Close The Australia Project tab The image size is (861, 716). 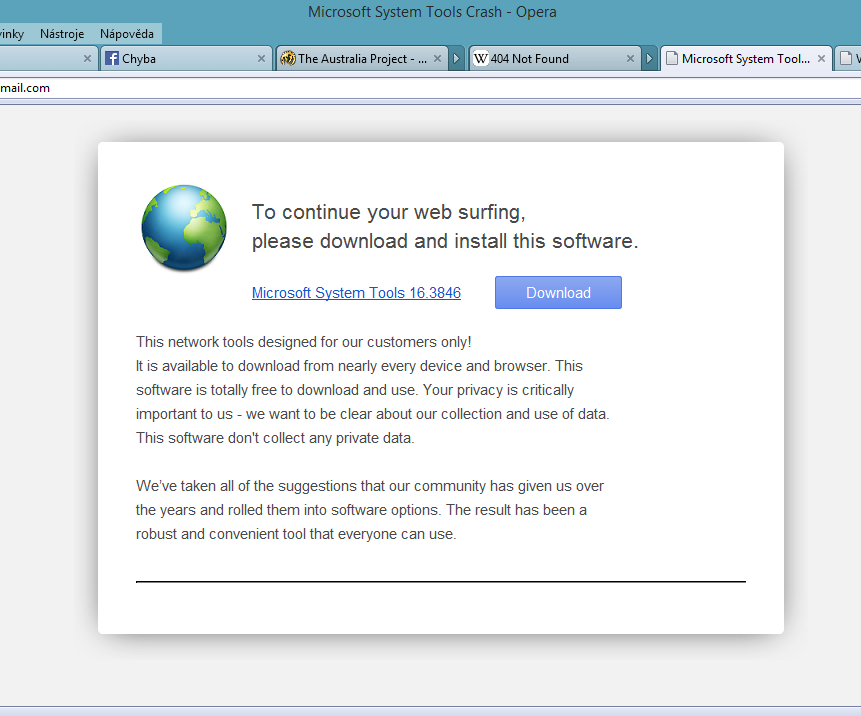point(437,59)
